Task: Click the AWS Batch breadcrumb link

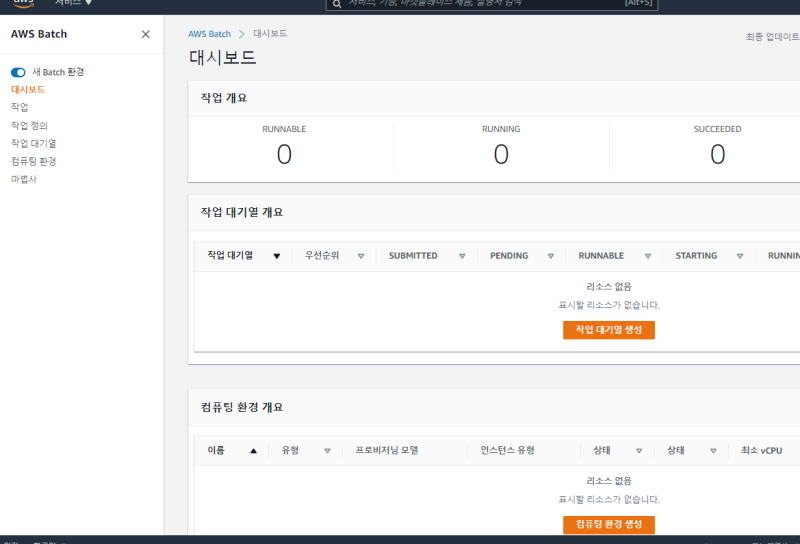Action: (209, 34)
